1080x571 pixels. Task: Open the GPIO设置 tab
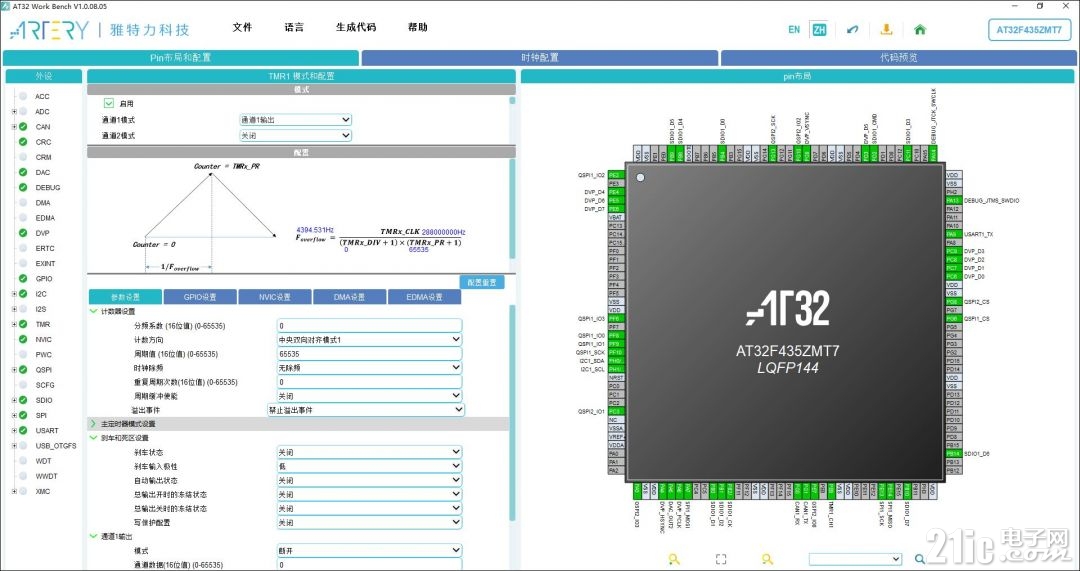click(200, 297)
